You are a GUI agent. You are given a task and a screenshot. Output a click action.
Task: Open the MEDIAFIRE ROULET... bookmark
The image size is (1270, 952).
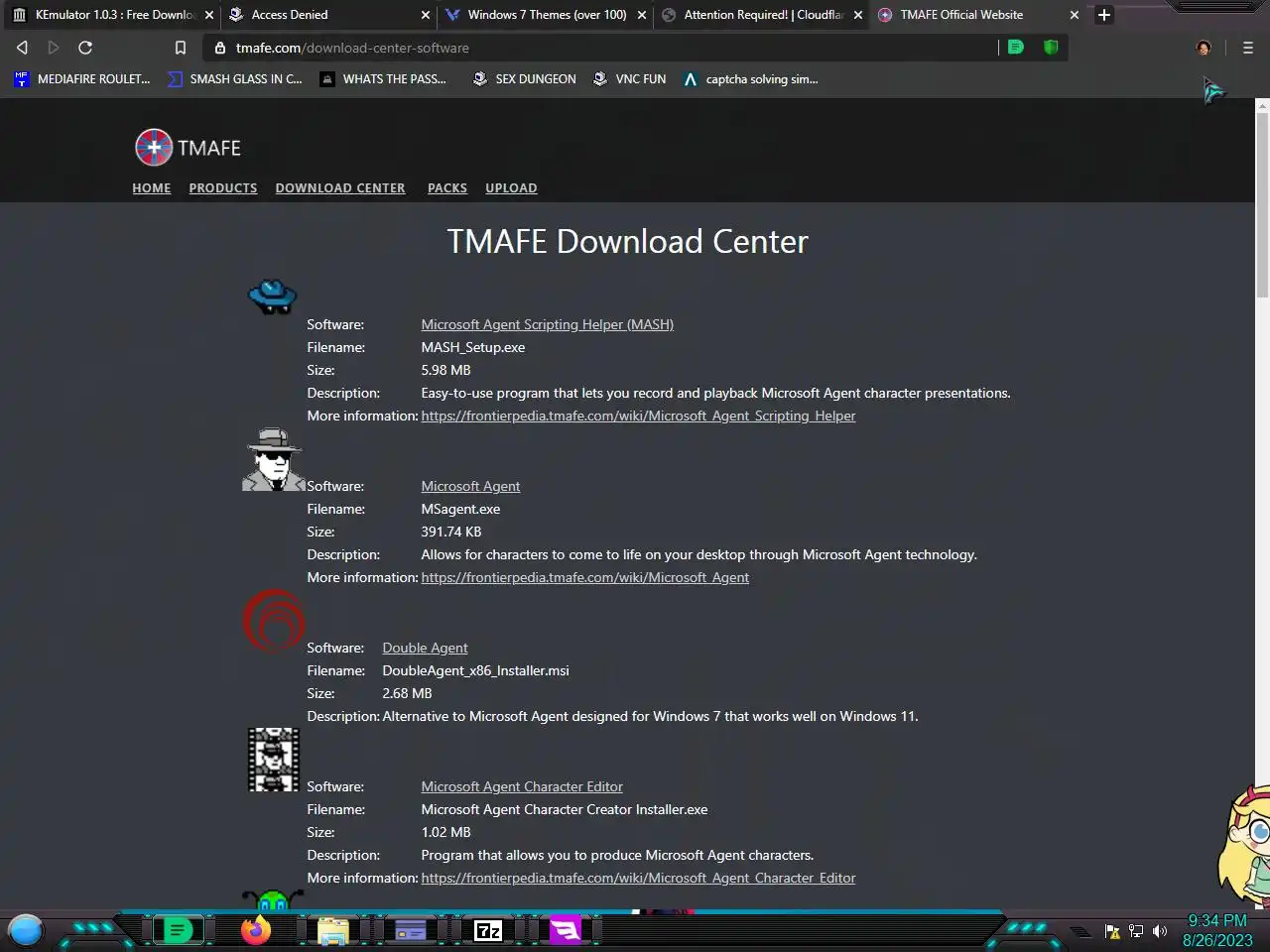pyautogui.click(x=82, y=79)
